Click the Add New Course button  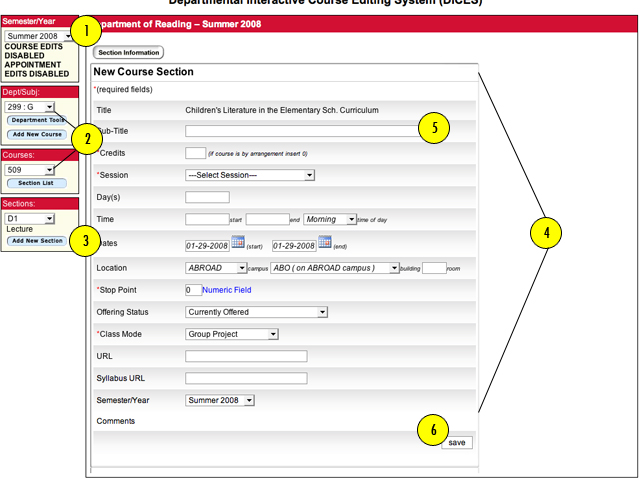[37, 134]
